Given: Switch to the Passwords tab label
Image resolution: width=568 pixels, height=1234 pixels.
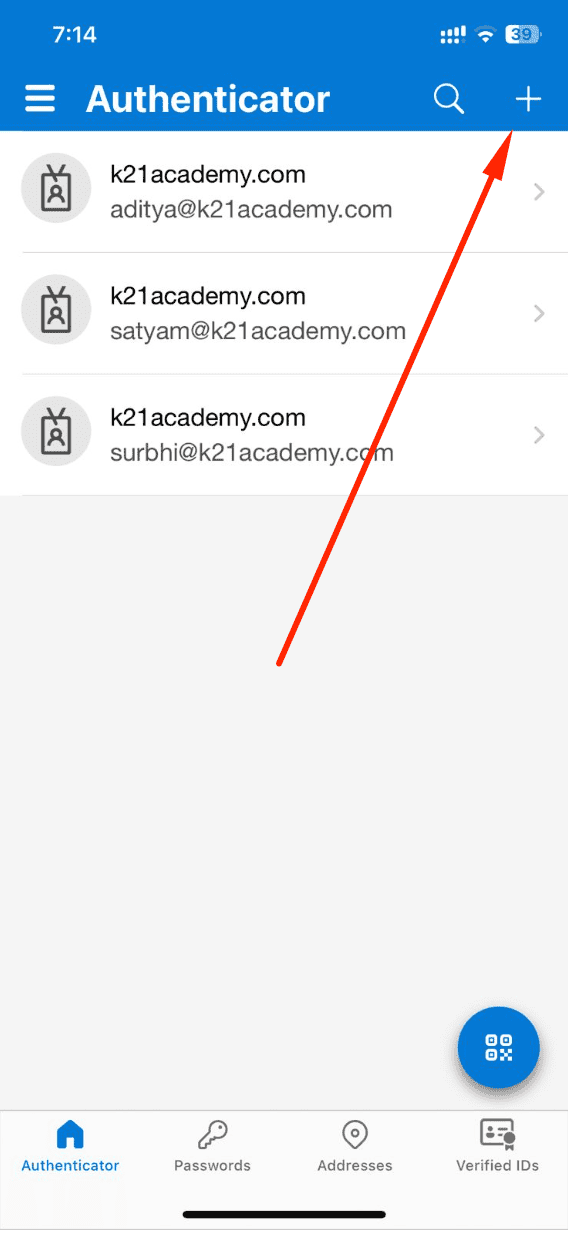Looking at the screenshot, I should (x=212, y=1165).
